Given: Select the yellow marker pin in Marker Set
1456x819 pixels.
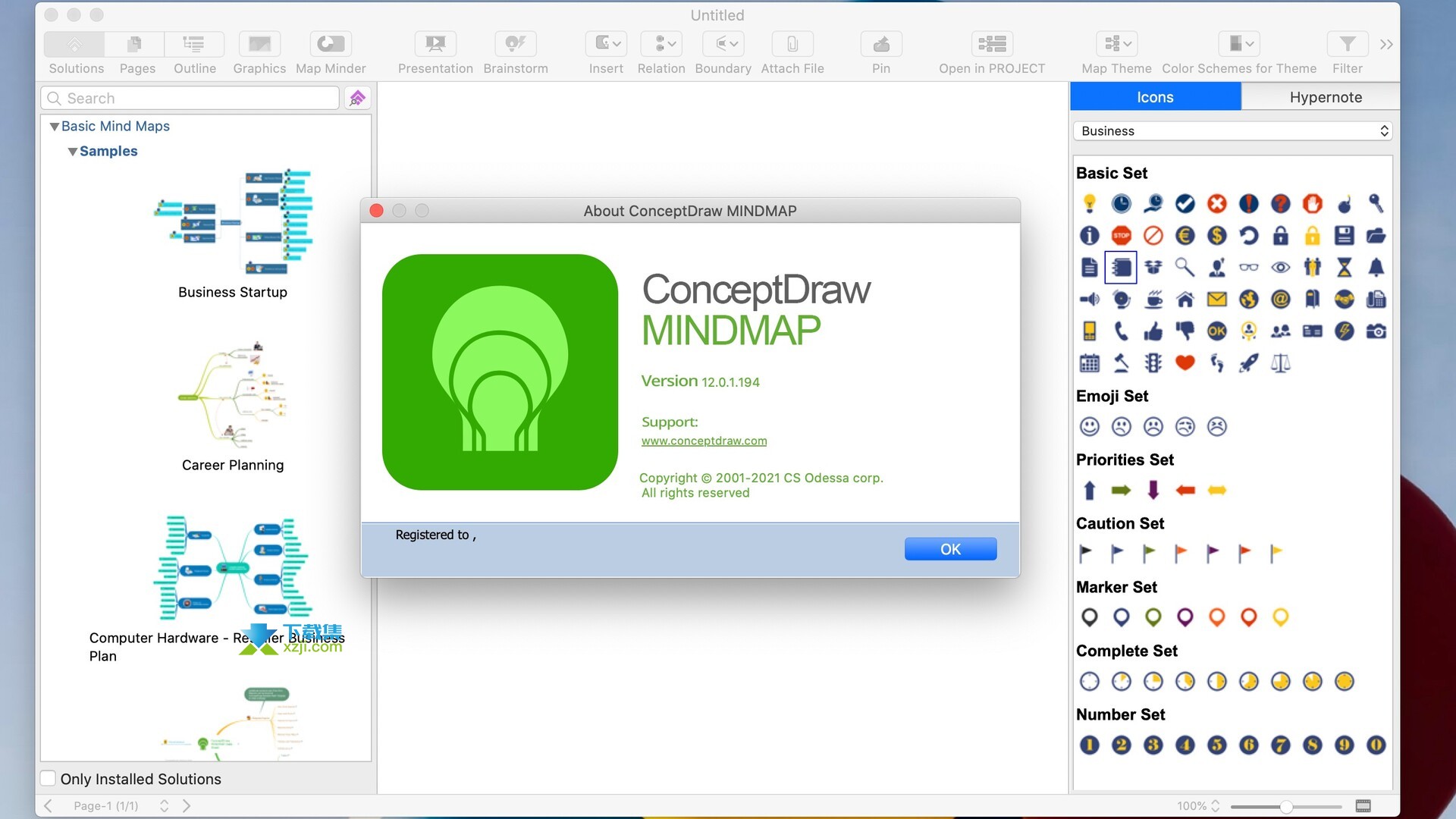Looking at the screenshot, I should [x=1281, y=617].
